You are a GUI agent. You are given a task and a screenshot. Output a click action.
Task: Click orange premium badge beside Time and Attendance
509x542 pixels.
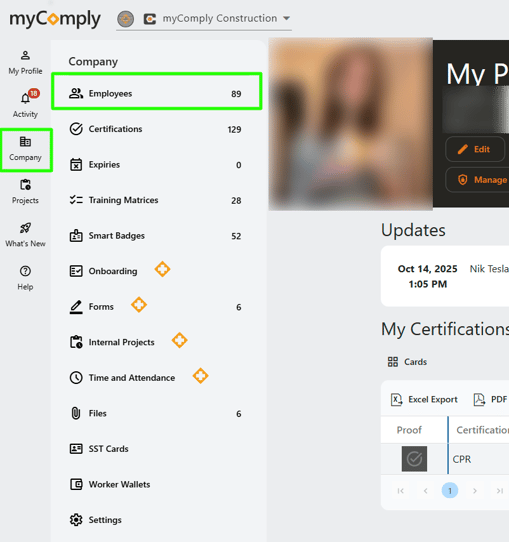pos(200,376)
